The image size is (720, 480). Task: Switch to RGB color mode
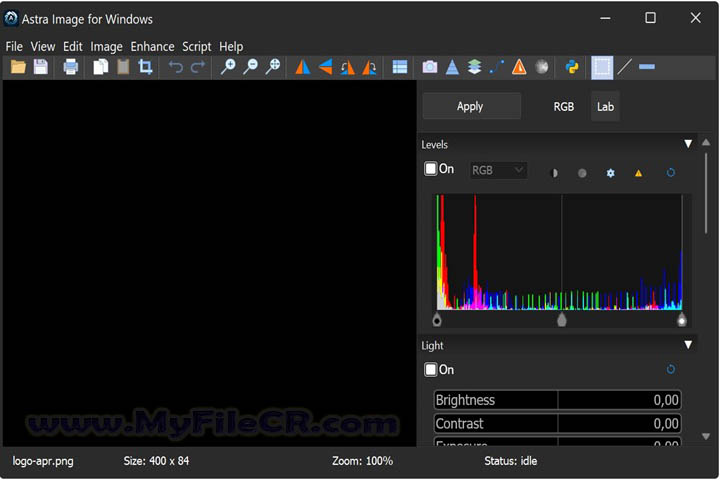pos(563,107)
